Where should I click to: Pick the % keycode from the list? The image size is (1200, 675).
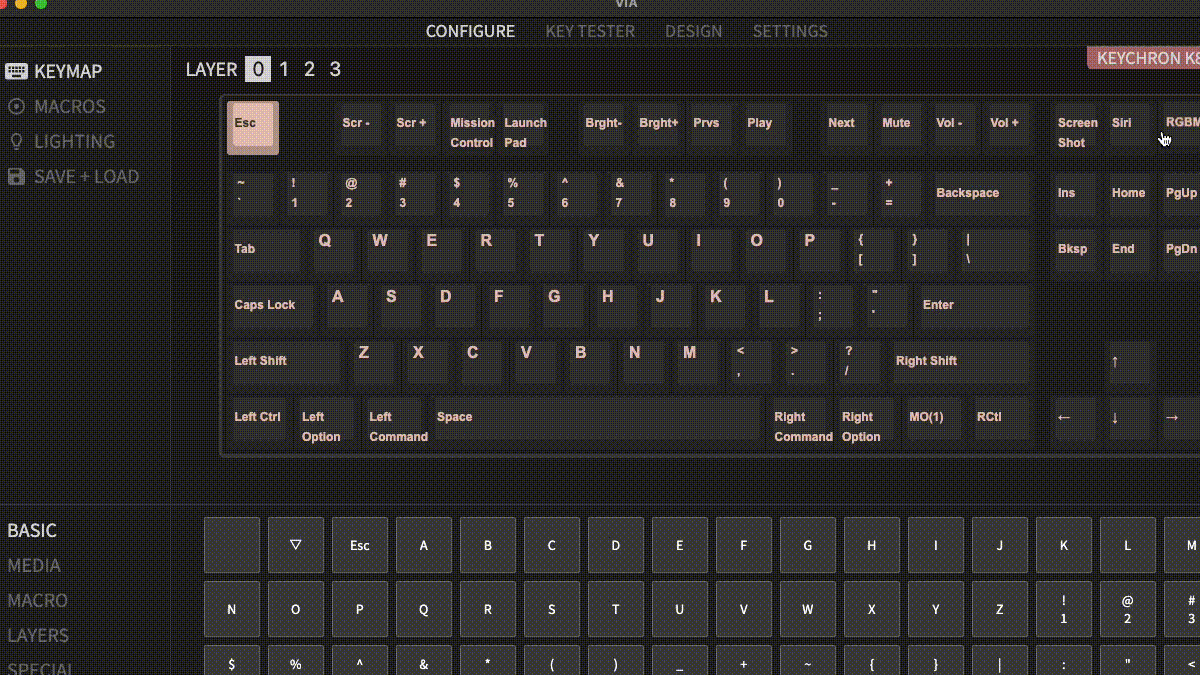coord(296,662)
